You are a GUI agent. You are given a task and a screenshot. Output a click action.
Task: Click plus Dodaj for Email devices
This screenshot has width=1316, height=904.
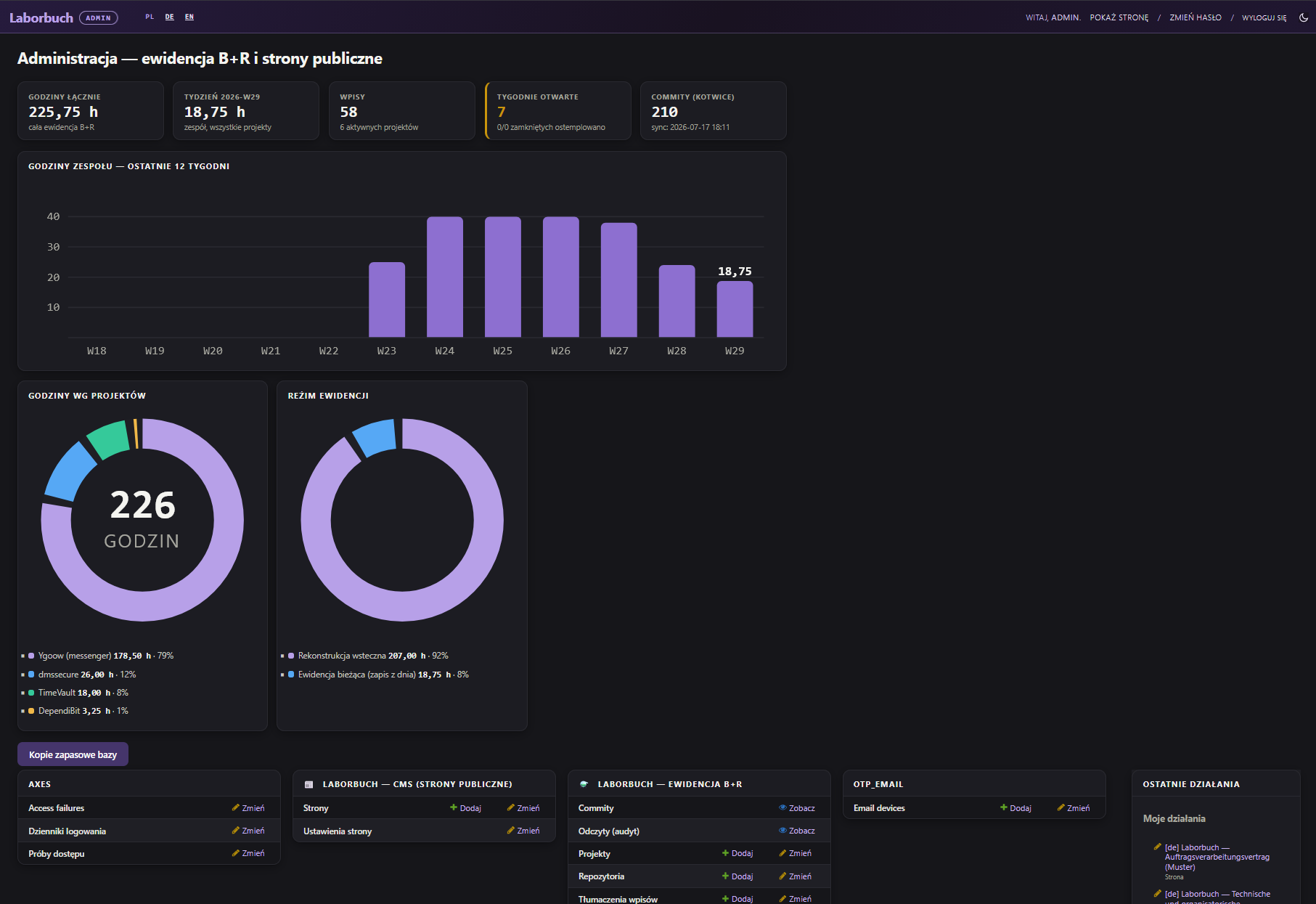(x=1015, y=808)
